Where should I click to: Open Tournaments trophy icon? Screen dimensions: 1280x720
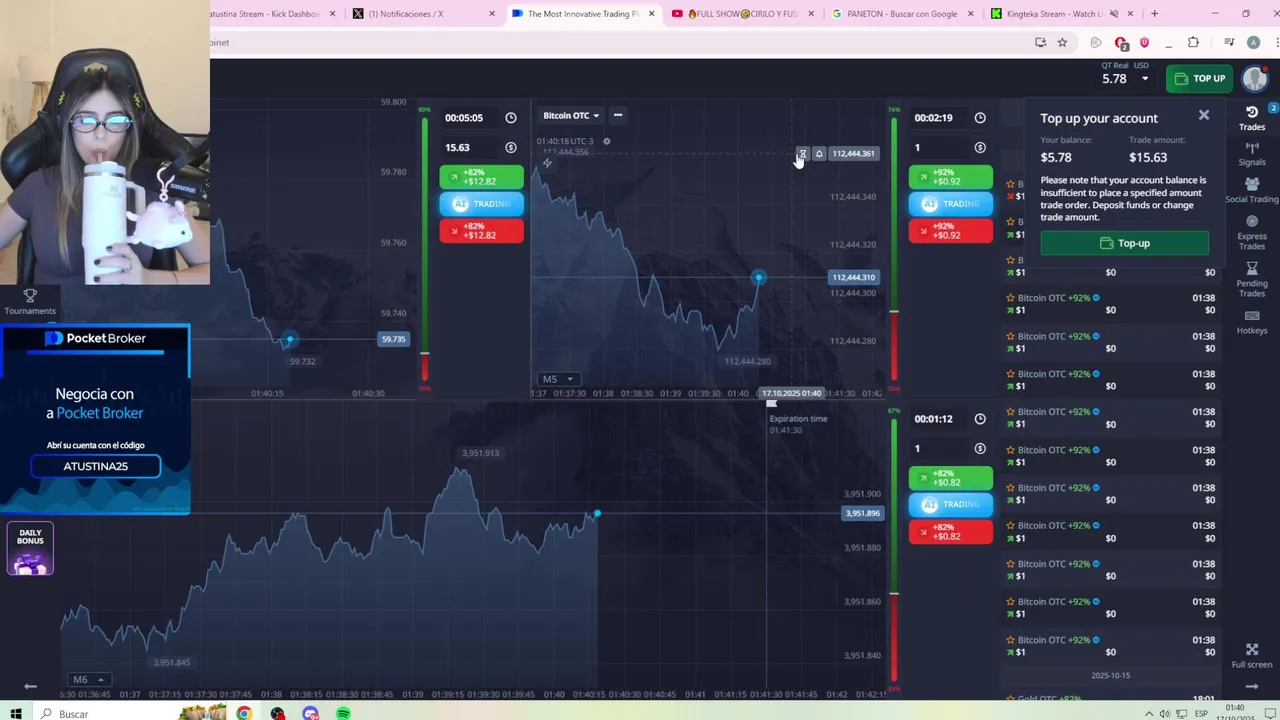pos(30,302)
